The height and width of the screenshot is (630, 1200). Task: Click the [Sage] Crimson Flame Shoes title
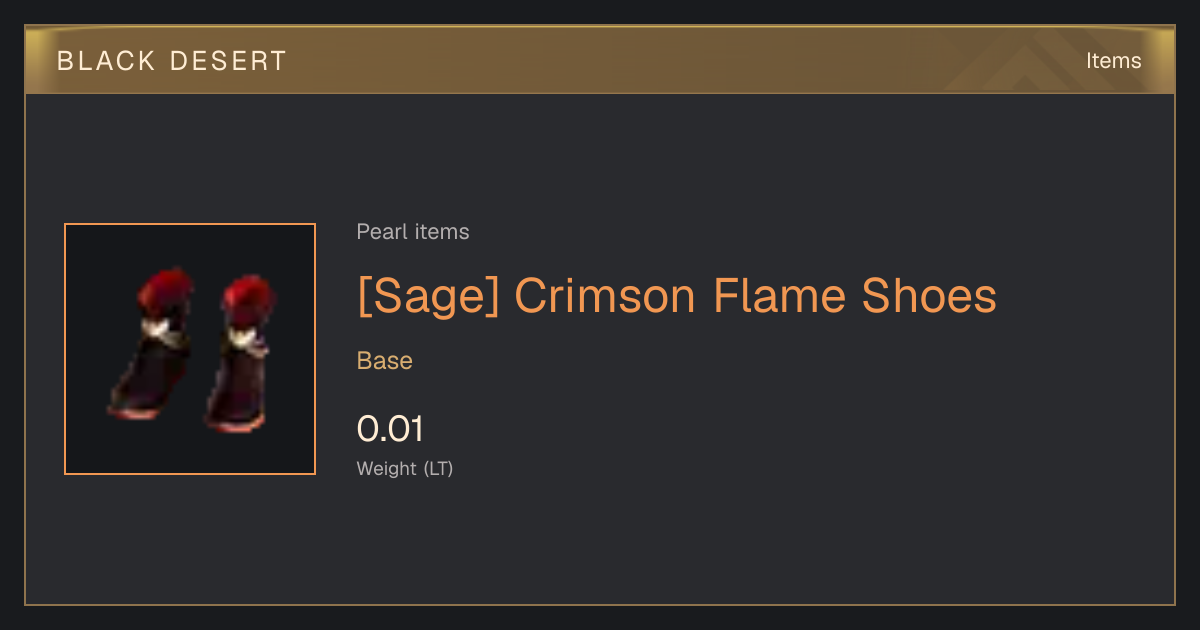pos(677,296)
